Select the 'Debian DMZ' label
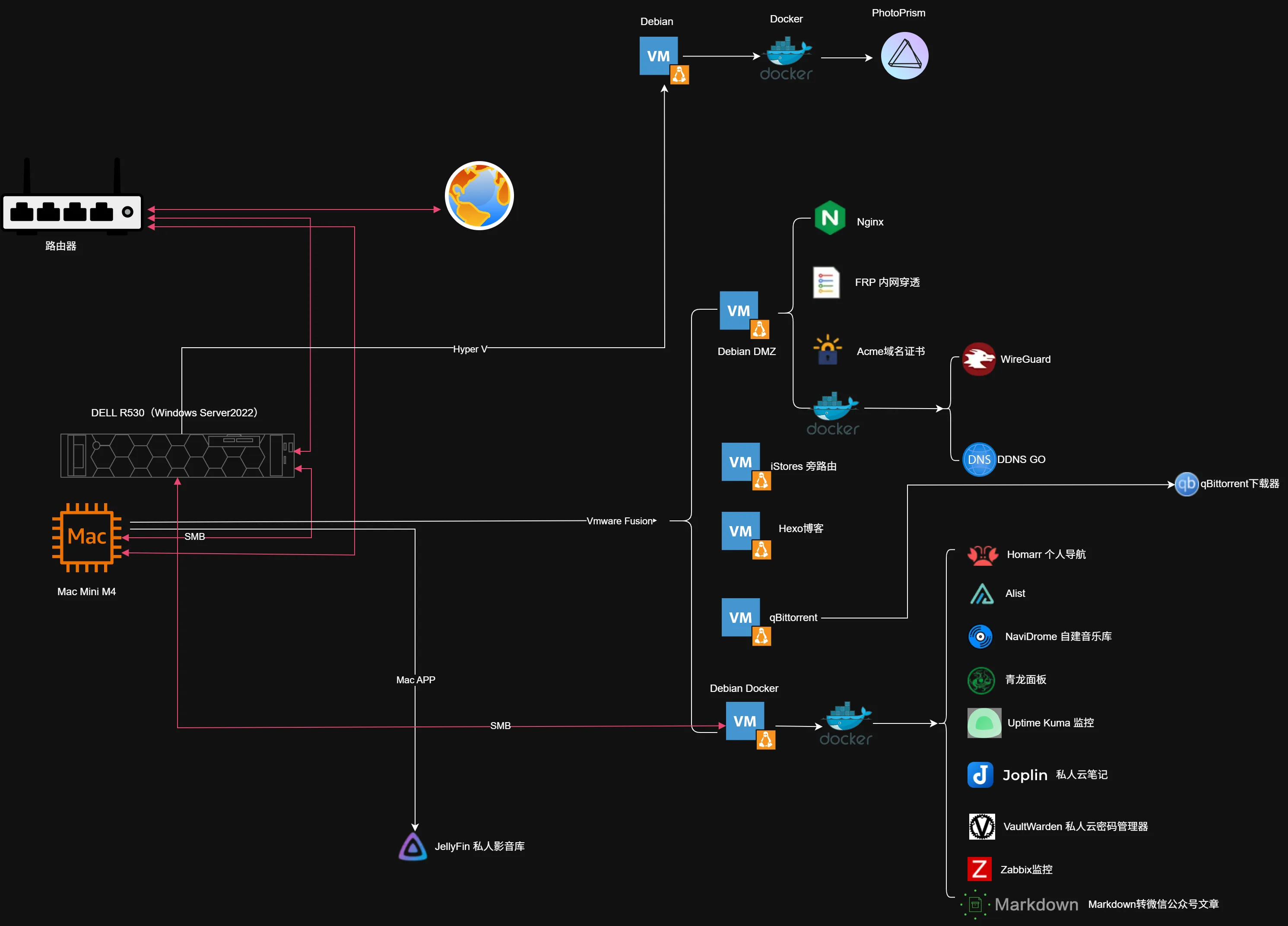 tap(747, 352)
